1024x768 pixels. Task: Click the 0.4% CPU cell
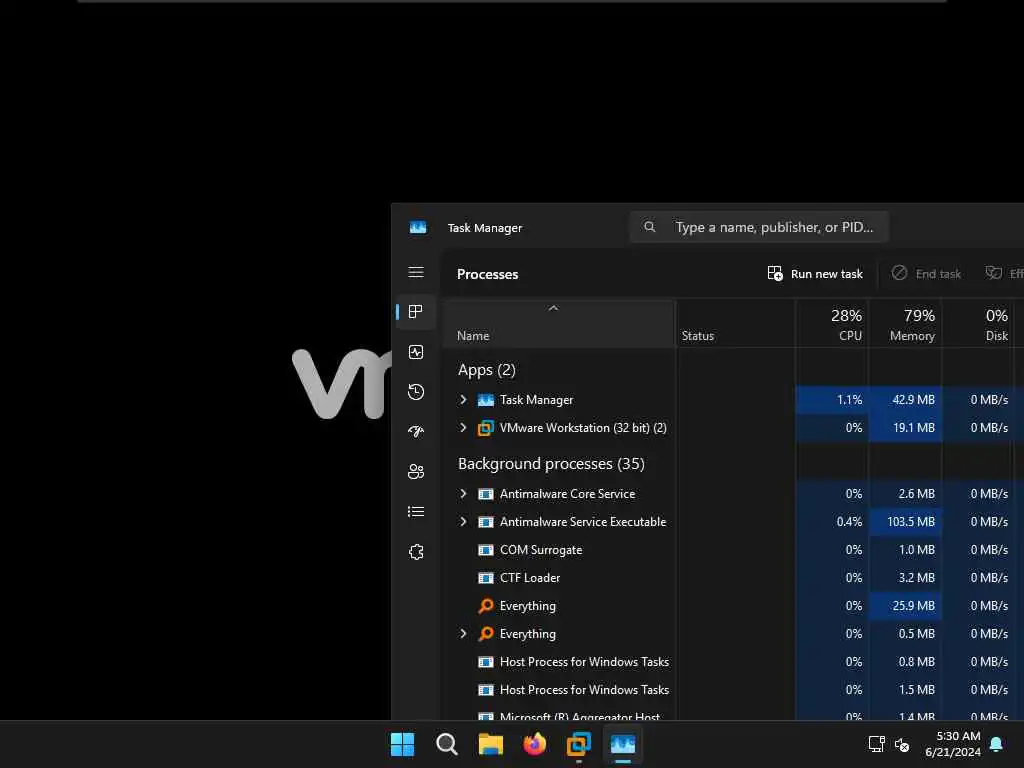coord(832,522)
